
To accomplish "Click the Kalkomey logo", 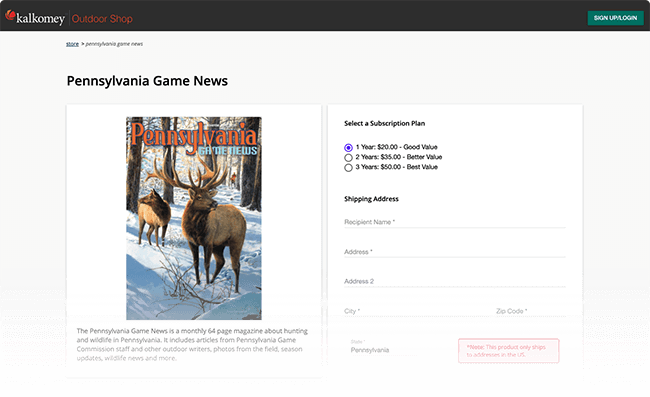I will pos(35,17).
